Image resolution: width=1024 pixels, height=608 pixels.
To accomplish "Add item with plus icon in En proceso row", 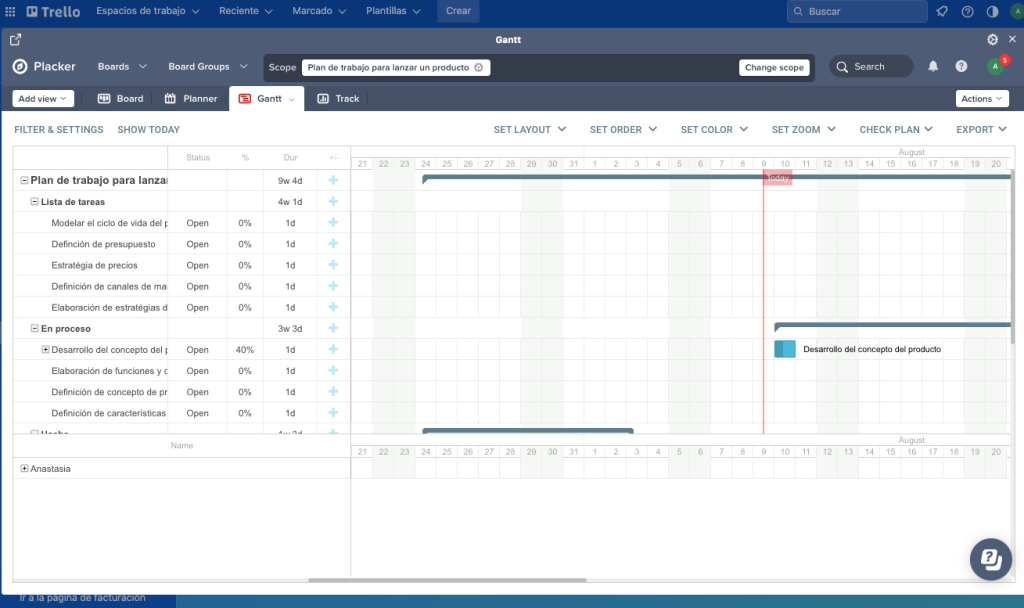I will coord(333,328).
